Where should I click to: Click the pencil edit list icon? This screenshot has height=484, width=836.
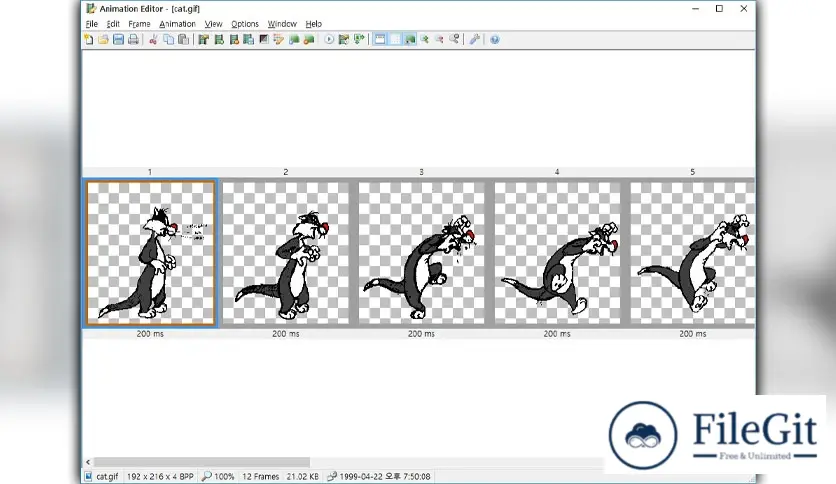click(x=278, y=39)
